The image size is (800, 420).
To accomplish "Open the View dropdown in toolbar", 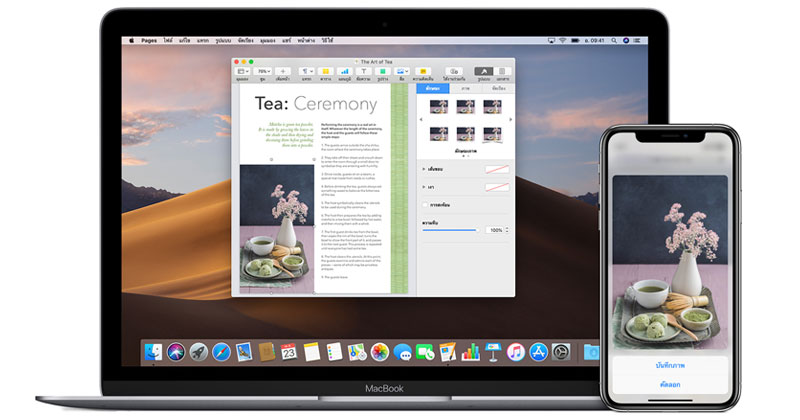I will (x=243, y=72).
